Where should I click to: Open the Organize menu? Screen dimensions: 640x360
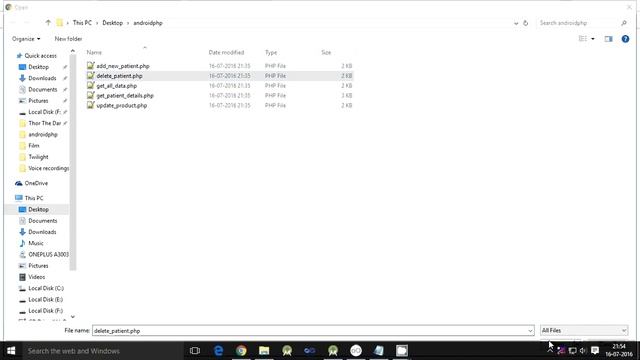coord(26,39)
